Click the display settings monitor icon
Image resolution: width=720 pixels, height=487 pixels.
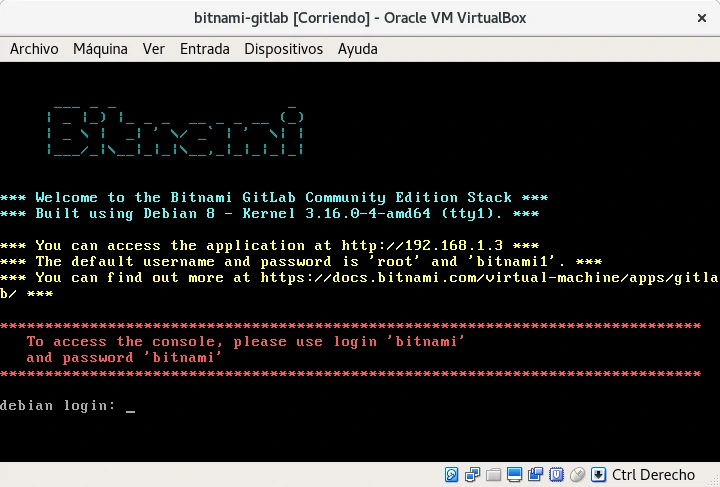coord(515,474)
